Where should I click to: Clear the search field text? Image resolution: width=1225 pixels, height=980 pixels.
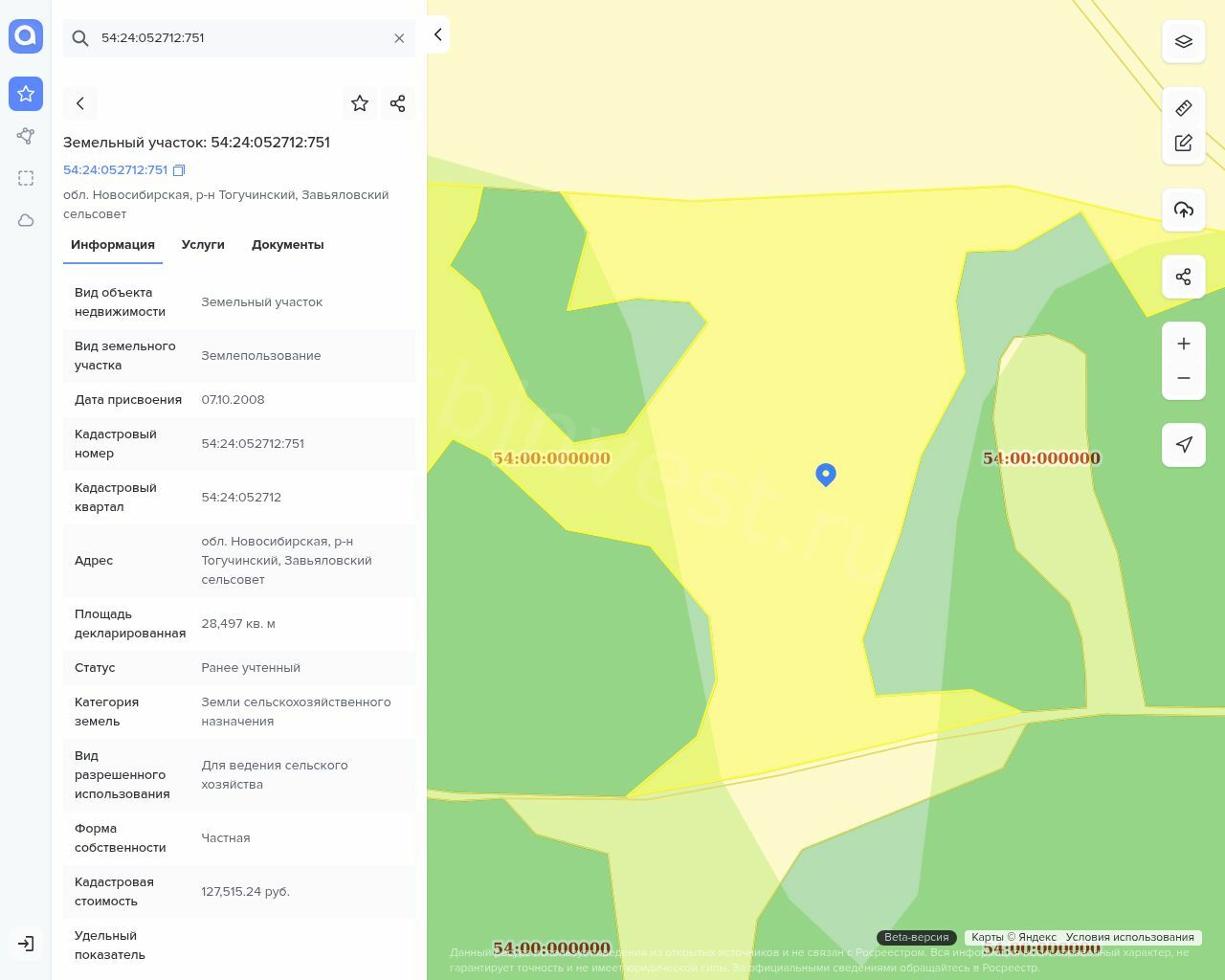(x=399, y=38)
